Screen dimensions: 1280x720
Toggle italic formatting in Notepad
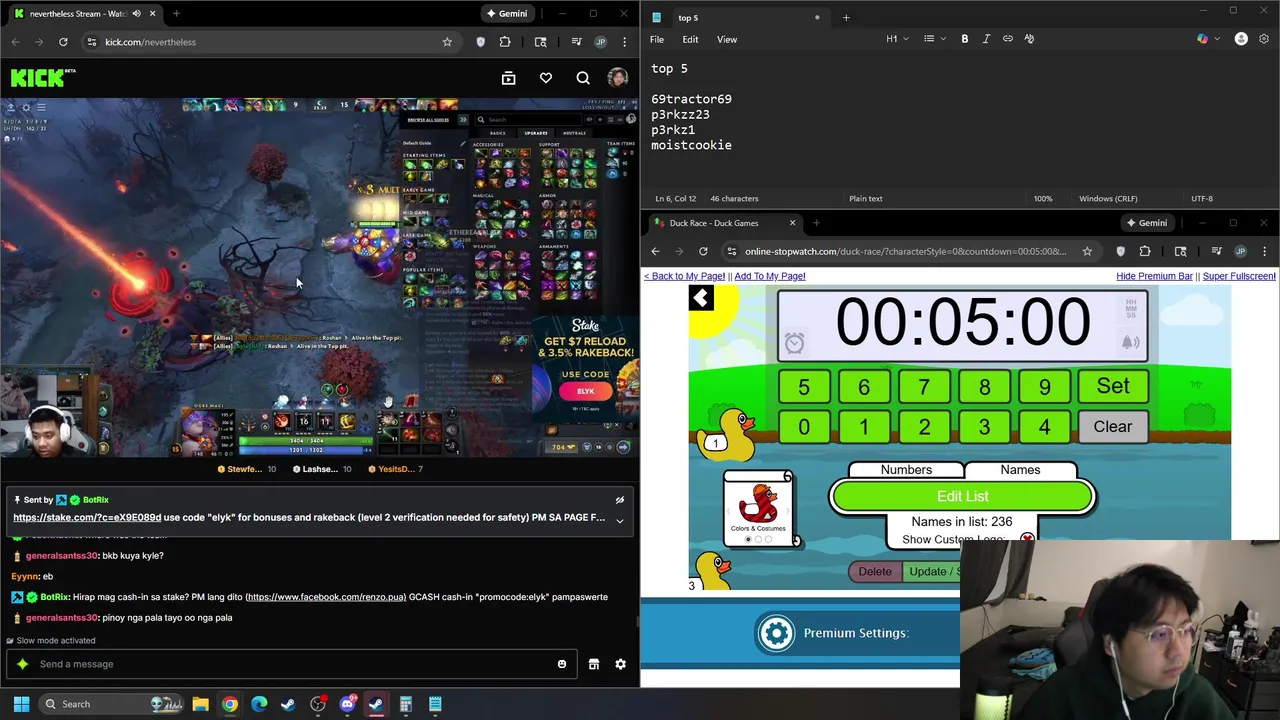986,39
